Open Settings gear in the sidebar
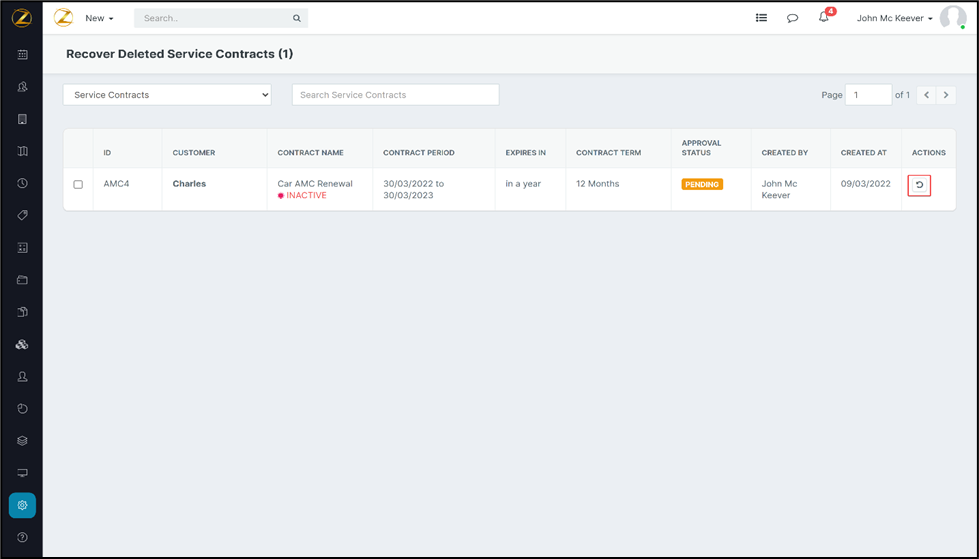The height and width of the screenshot is (559, 979). pyautogui.click(x=22, y=505)
